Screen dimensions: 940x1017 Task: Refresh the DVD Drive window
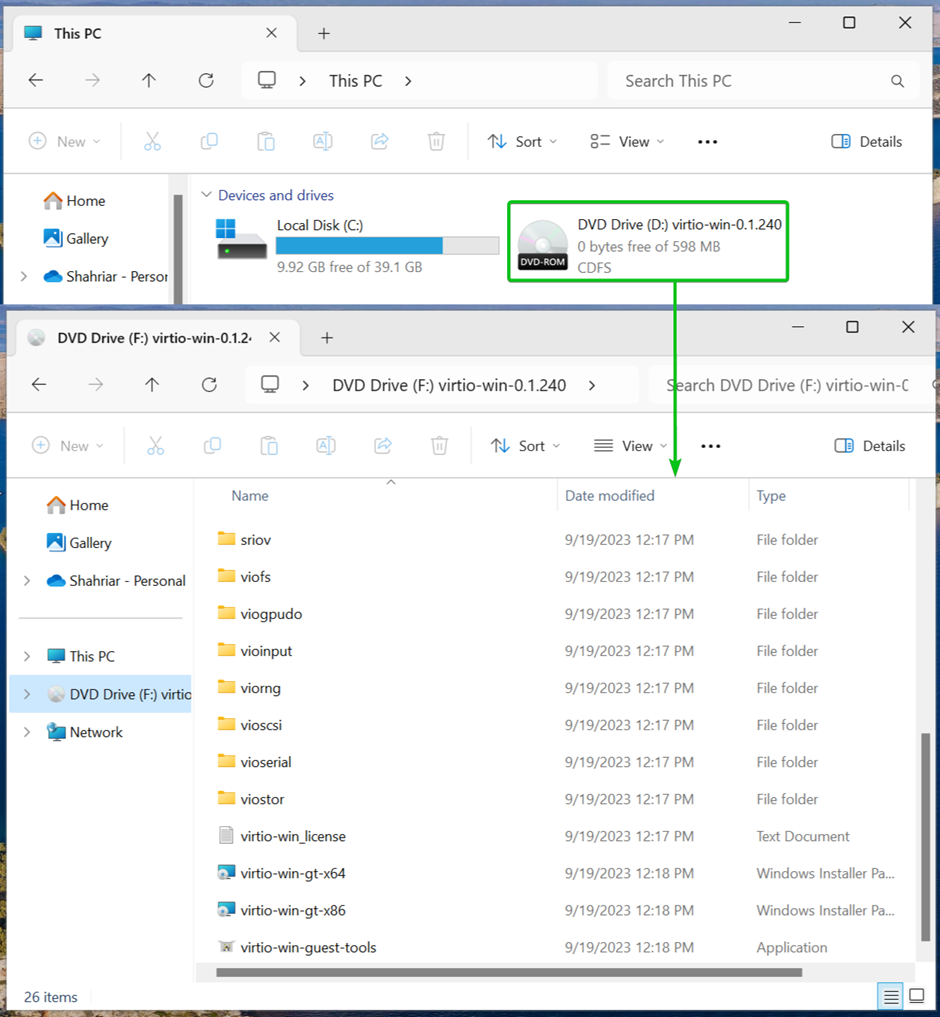[x=210, y=385]
